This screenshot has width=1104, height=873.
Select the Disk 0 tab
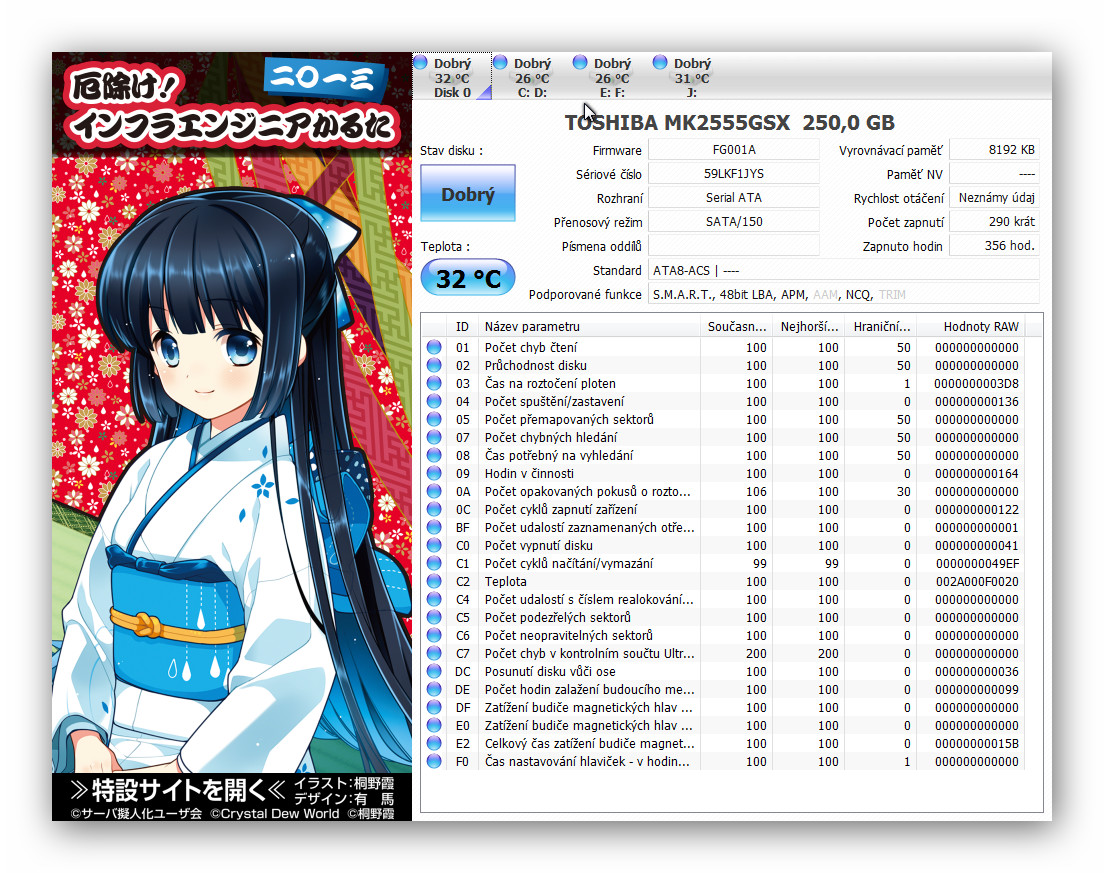452,77
